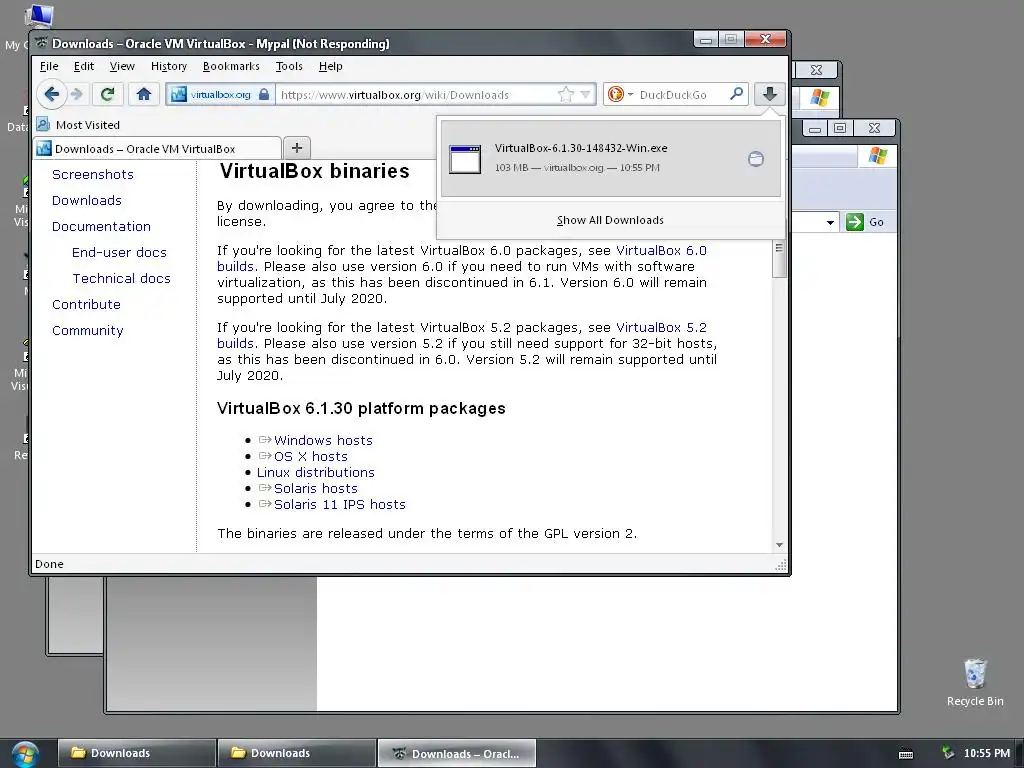Open the Contribute sidebar link
This screenshot has width=1024, height=768.
pyautogui.click(x=86, y=304)
